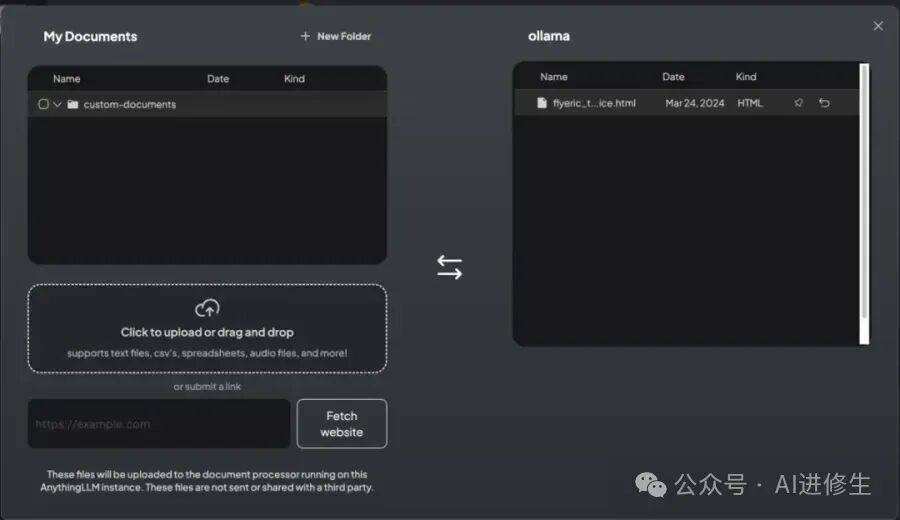The height and width of the screenshot is (520, 900).
Task: Click the plus icon beside New Folder
Action: pyautogui.click(x=305, y=36)
